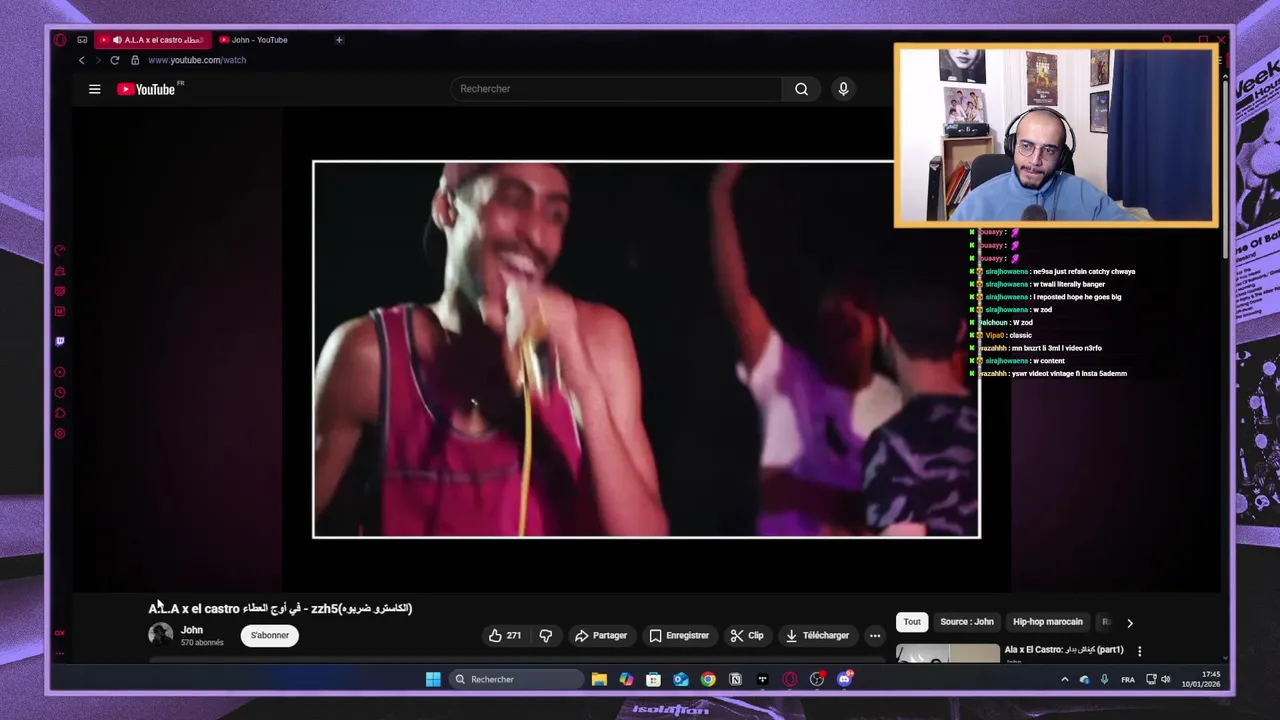The width and height of the screenshot is (1280, 720).
Task: Open the John channel name link
Action: click(x=192, y=630)
